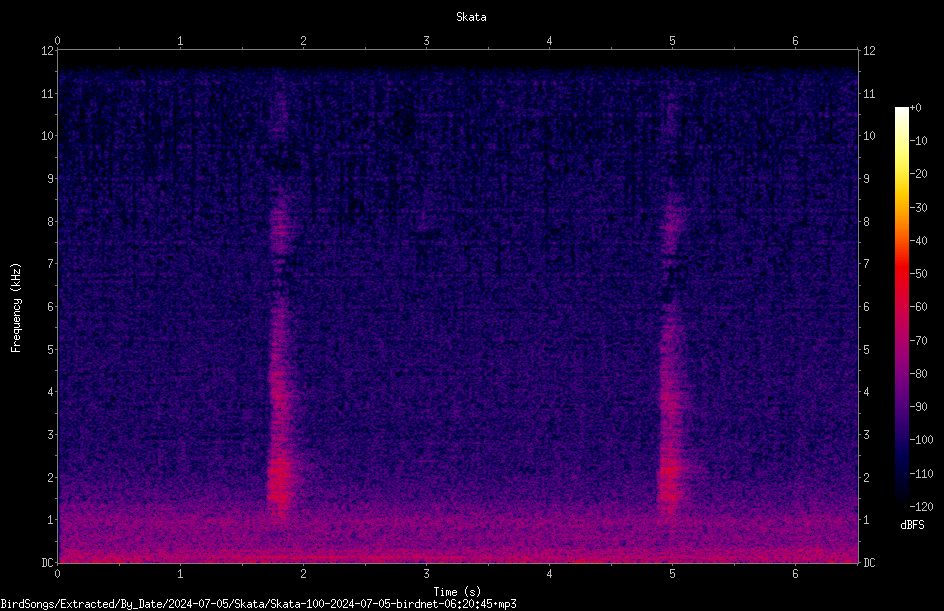Click the "-40" color scale label
944x611 pixels.
(x=918, y=241)
